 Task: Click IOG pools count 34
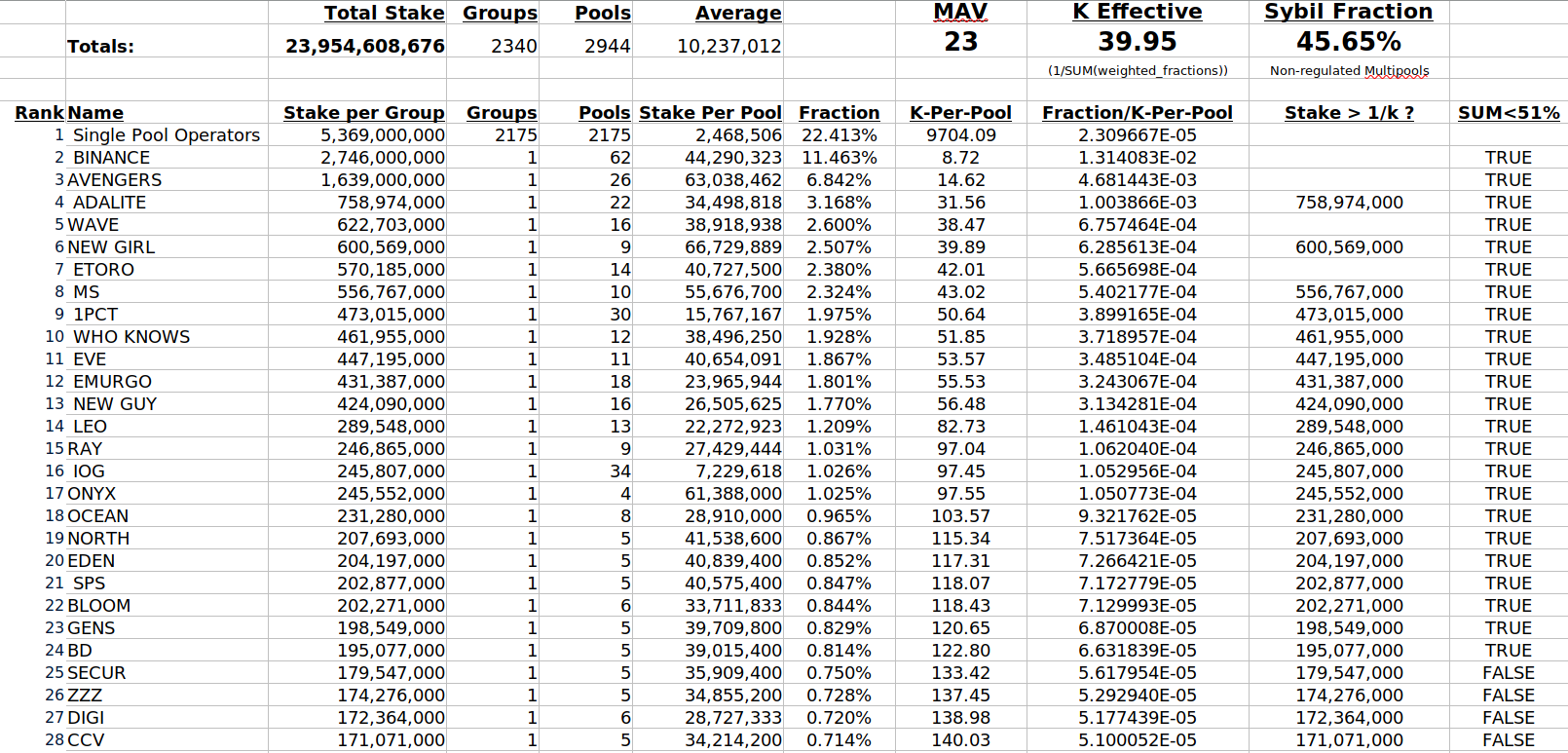click(x=620, y=471)
